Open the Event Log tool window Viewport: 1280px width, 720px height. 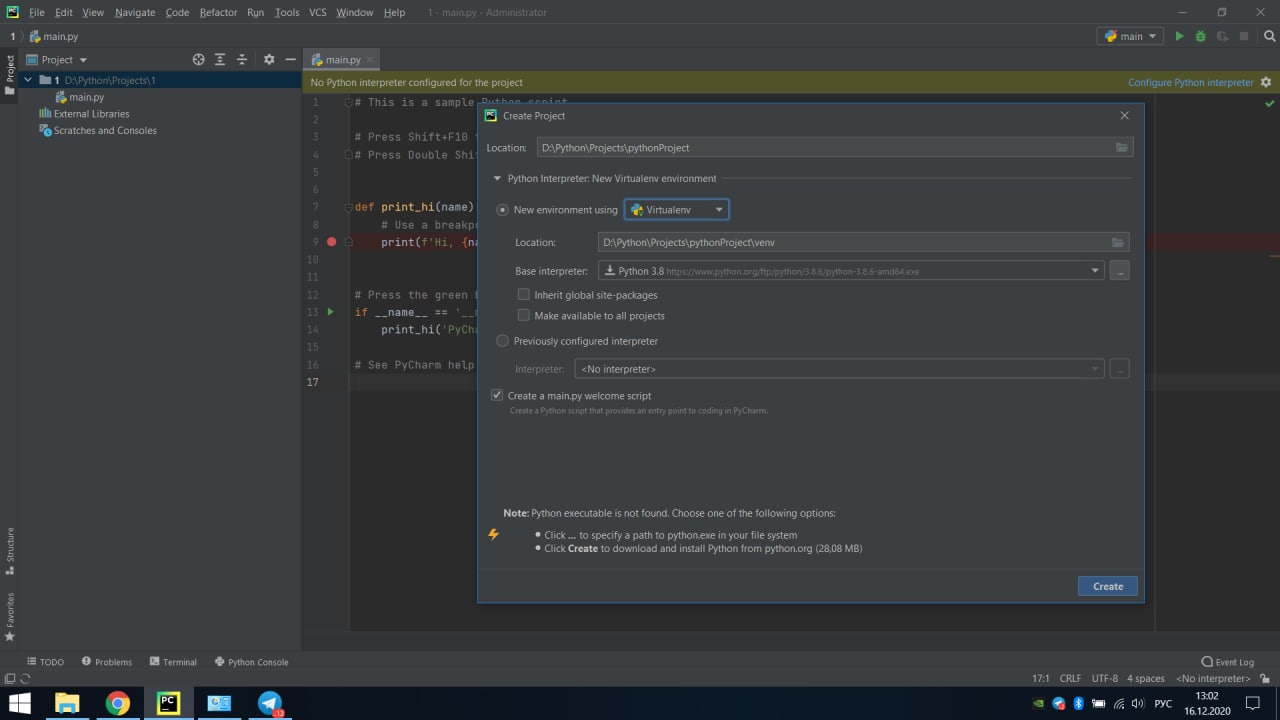(1227, 662)
